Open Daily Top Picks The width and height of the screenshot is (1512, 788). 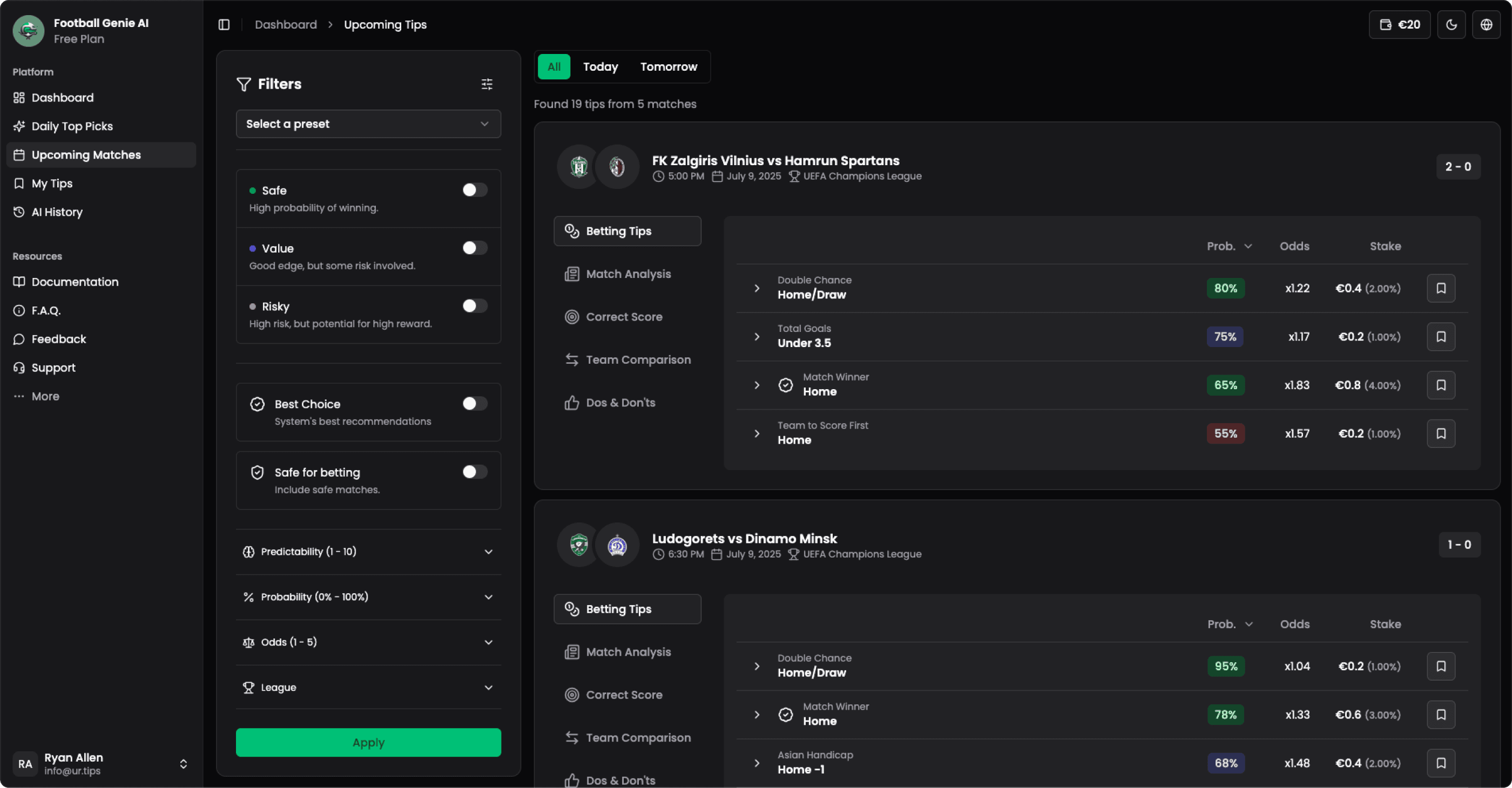101,126
